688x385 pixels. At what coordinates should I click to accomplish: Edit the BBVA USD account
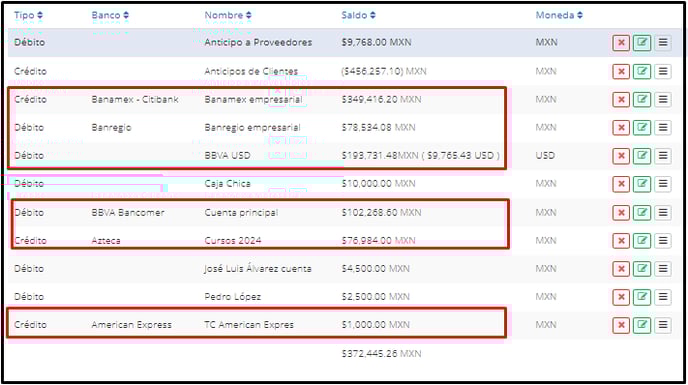point(641,156)
